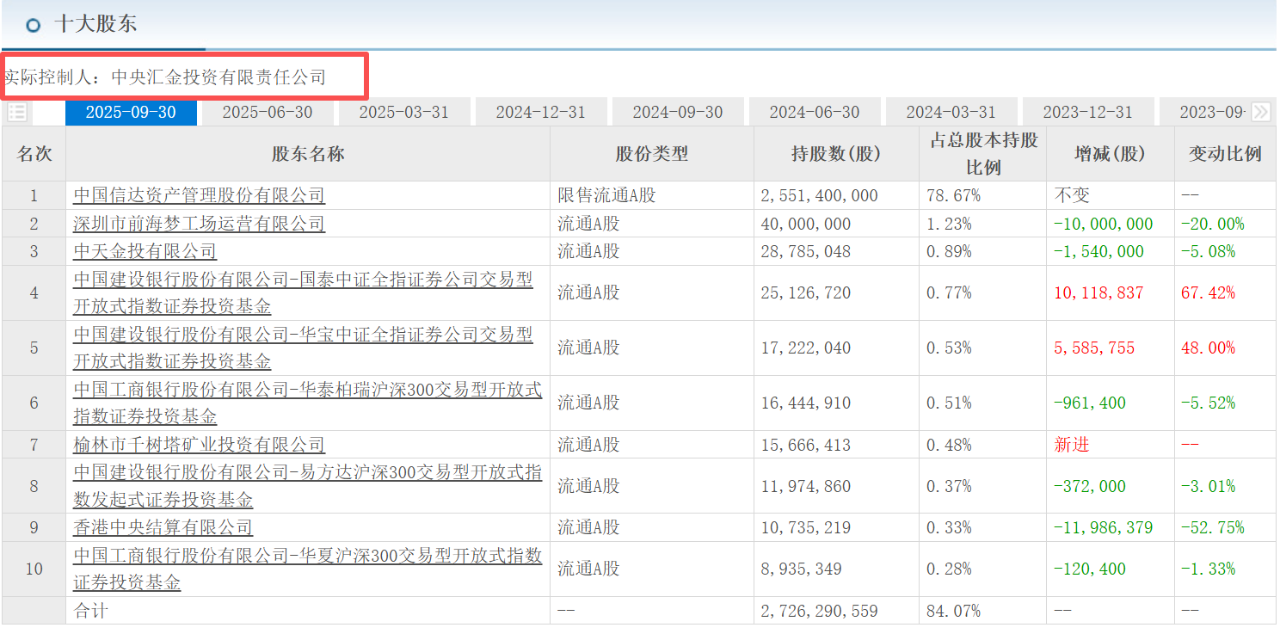Open the 2024-12-31 date tab

point(540,112)
